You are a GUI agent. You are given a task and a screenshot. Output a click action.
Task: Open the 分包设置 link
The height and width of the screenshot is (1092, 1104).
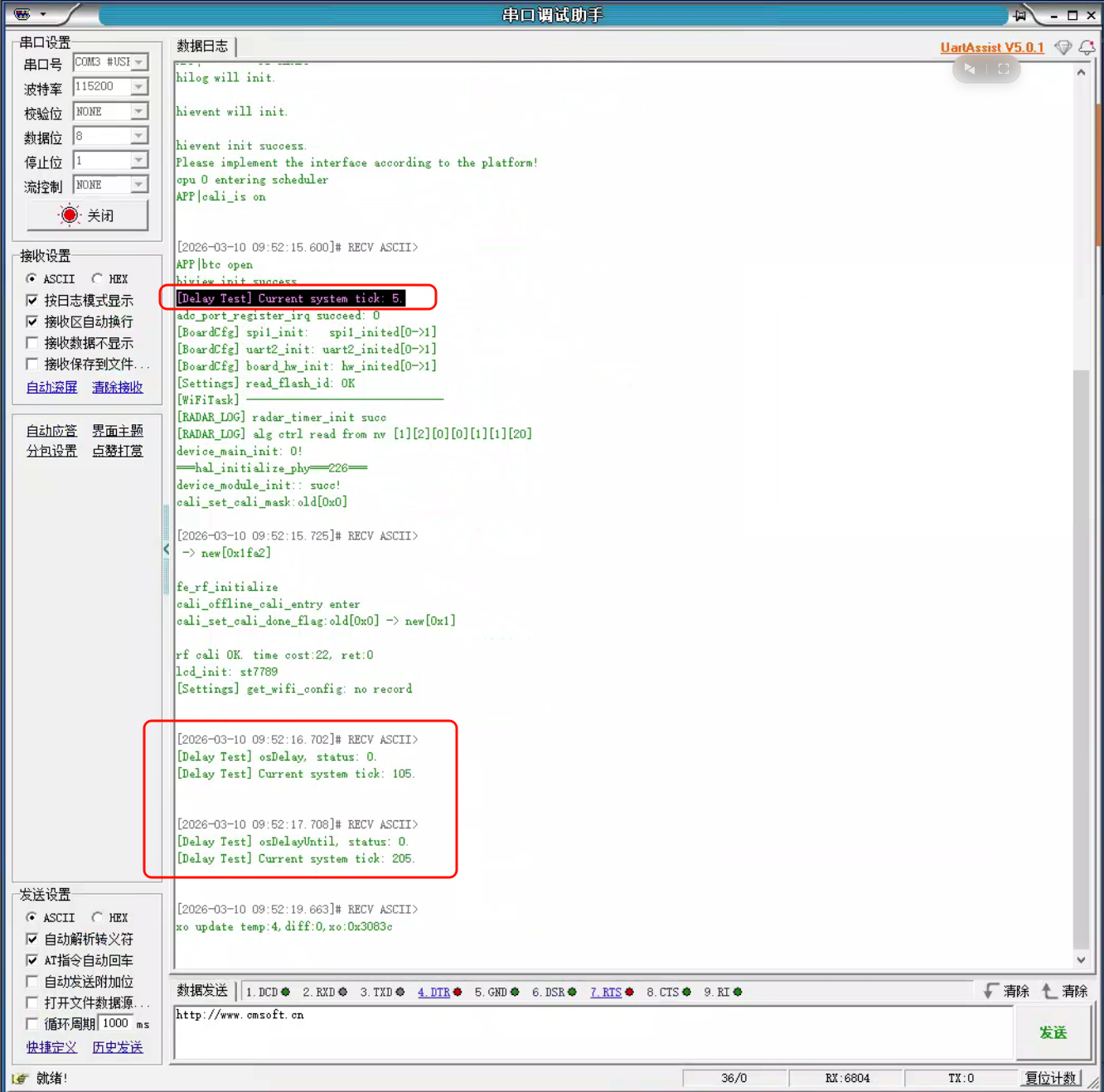tap(51, 451)
